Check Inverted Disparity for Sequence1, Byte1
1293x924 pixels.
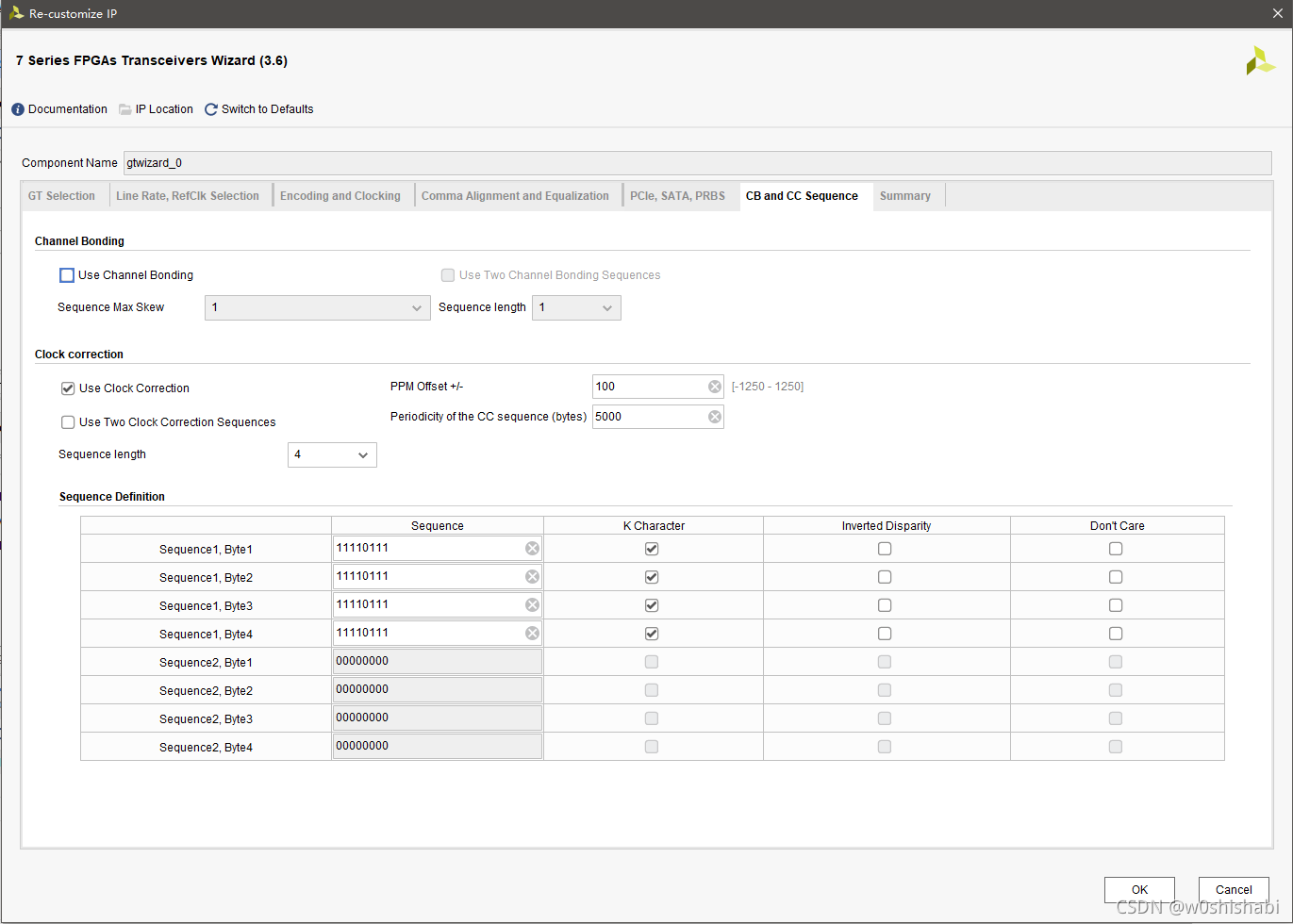click(885, 549)
